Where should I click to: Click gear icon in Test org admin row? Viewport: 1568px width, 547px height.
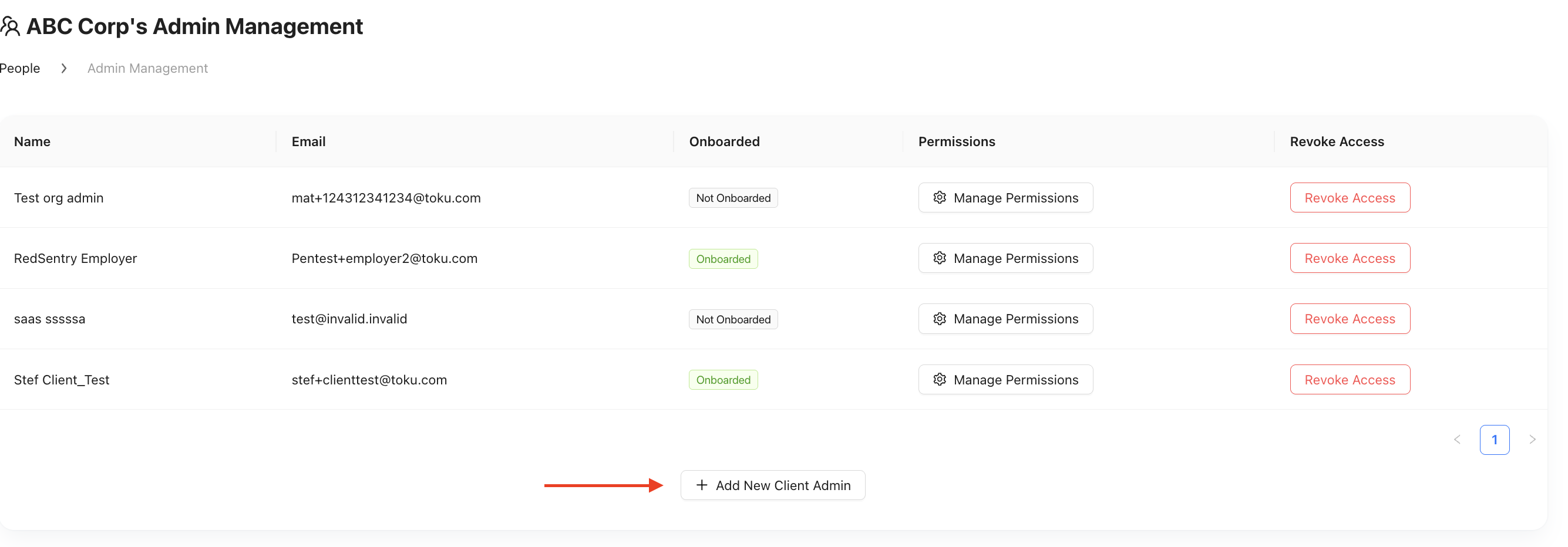(x=939, y=198)
